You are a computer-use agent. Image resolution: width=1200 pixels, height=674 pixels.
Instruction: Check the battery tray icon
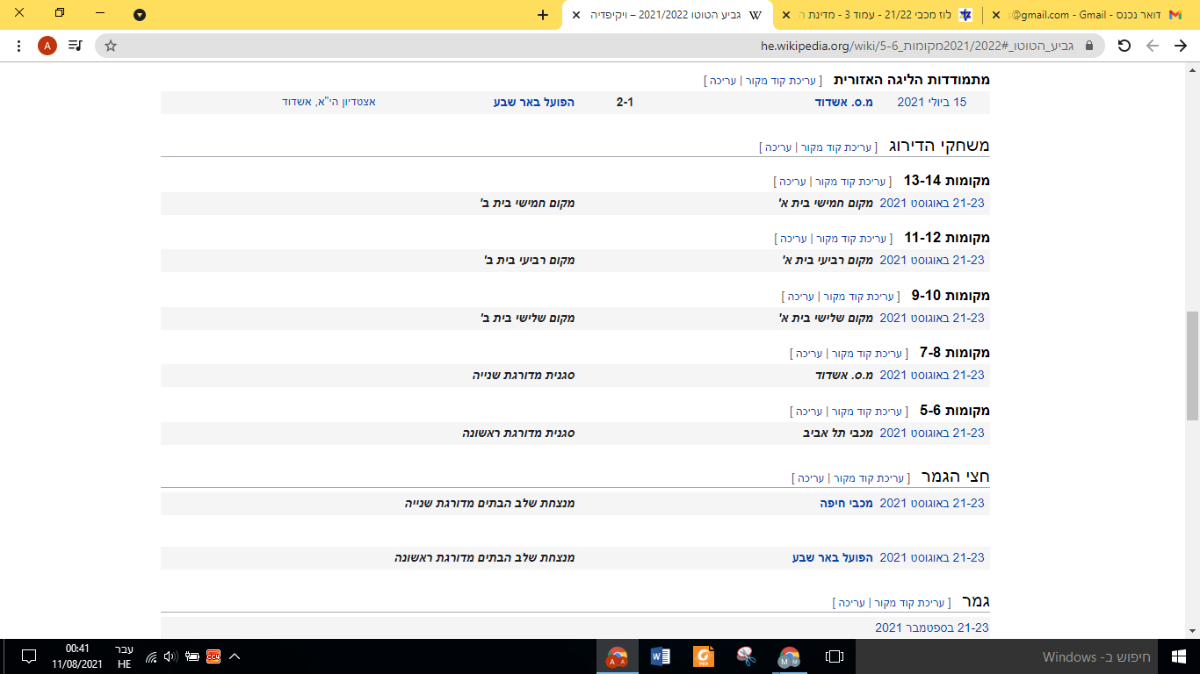click(x=192, y=657)
